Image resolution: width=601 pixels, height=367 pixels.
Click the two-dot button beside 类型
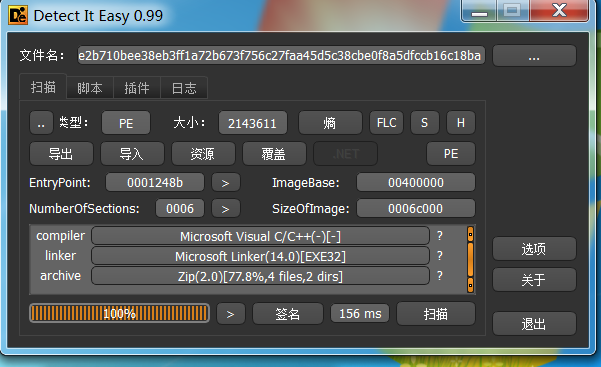tap(41, 123)
